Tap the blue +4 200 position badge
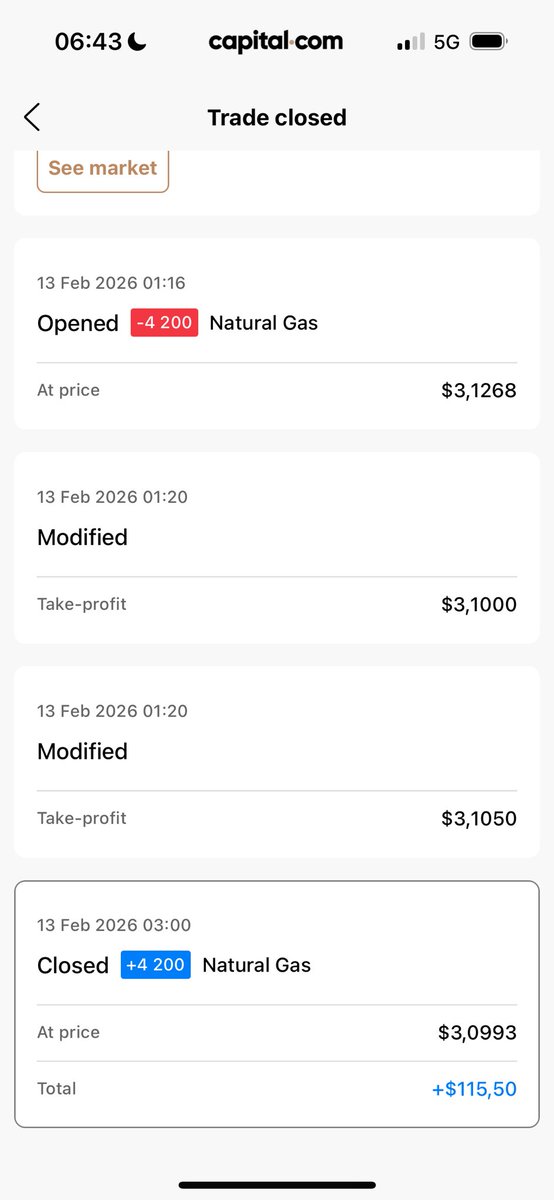554x1200 pixels. [x=156, y=965]
